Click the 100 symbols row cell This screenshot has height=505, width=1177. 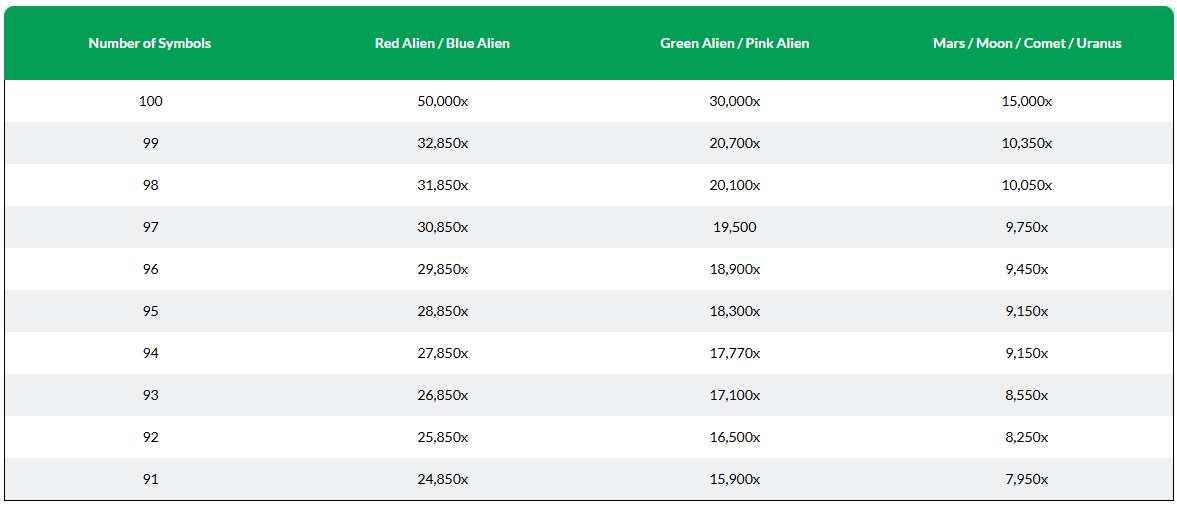150,101
